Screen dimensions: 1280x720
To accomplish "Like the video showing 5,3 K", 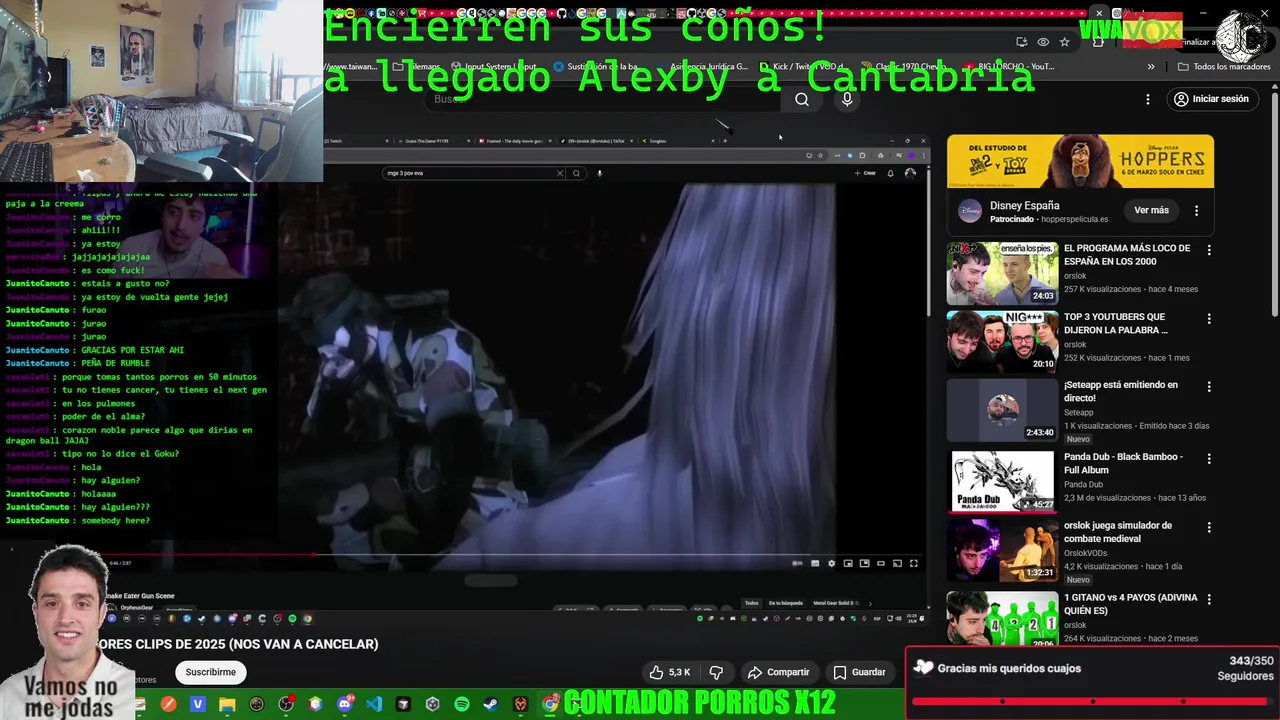I will tap(670, 672).
